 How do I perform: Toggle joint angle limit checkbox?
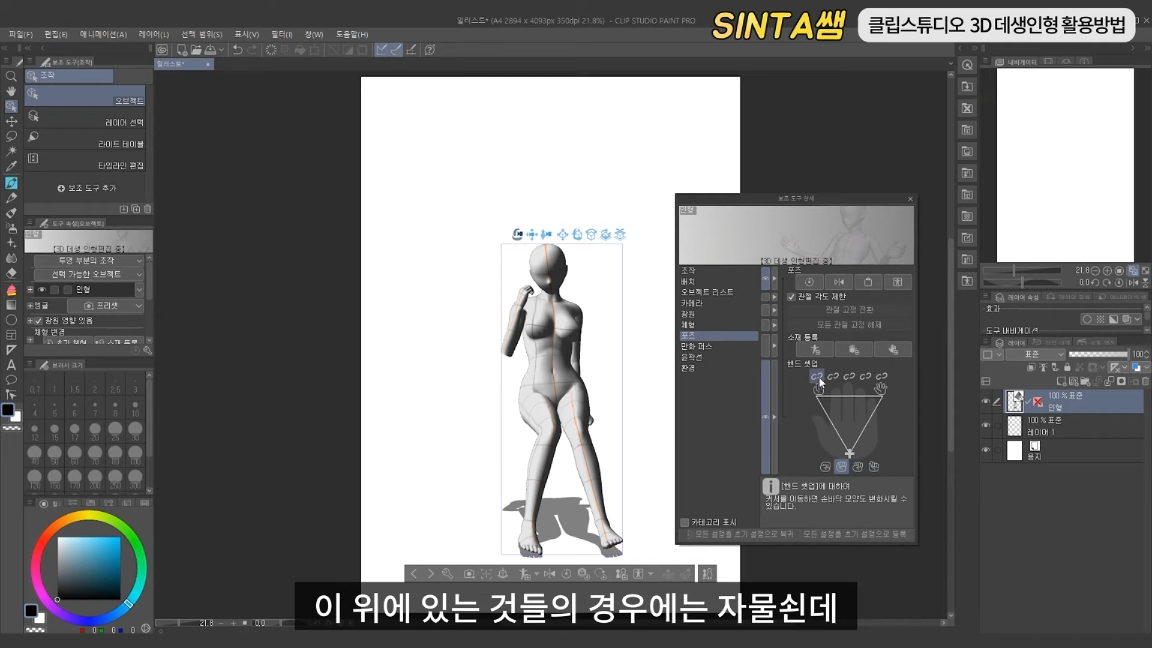pyautogui.click(x=791, y=297)
